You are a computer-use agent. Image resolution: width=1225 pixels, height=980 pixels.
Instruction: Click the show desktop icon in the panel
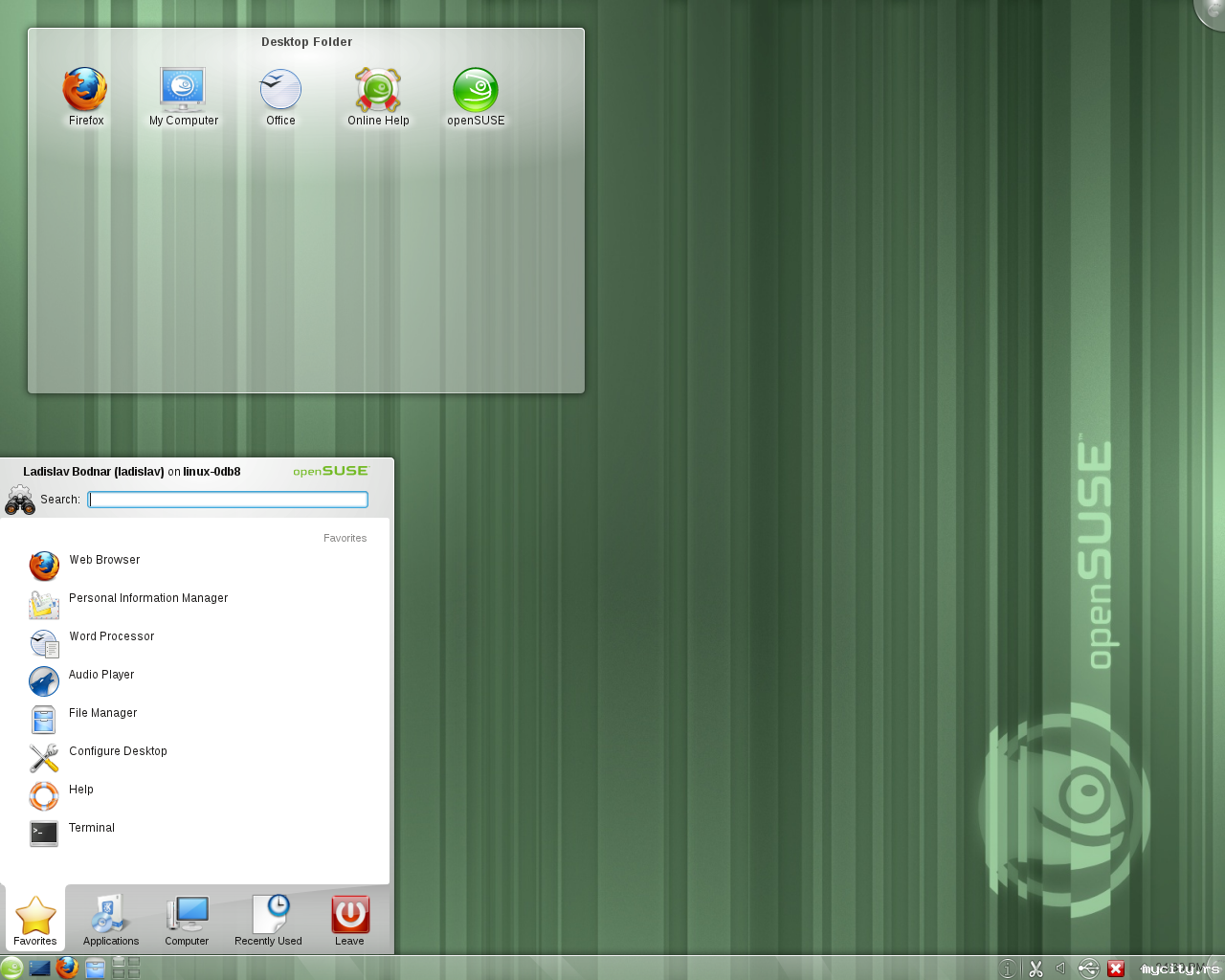39,968
